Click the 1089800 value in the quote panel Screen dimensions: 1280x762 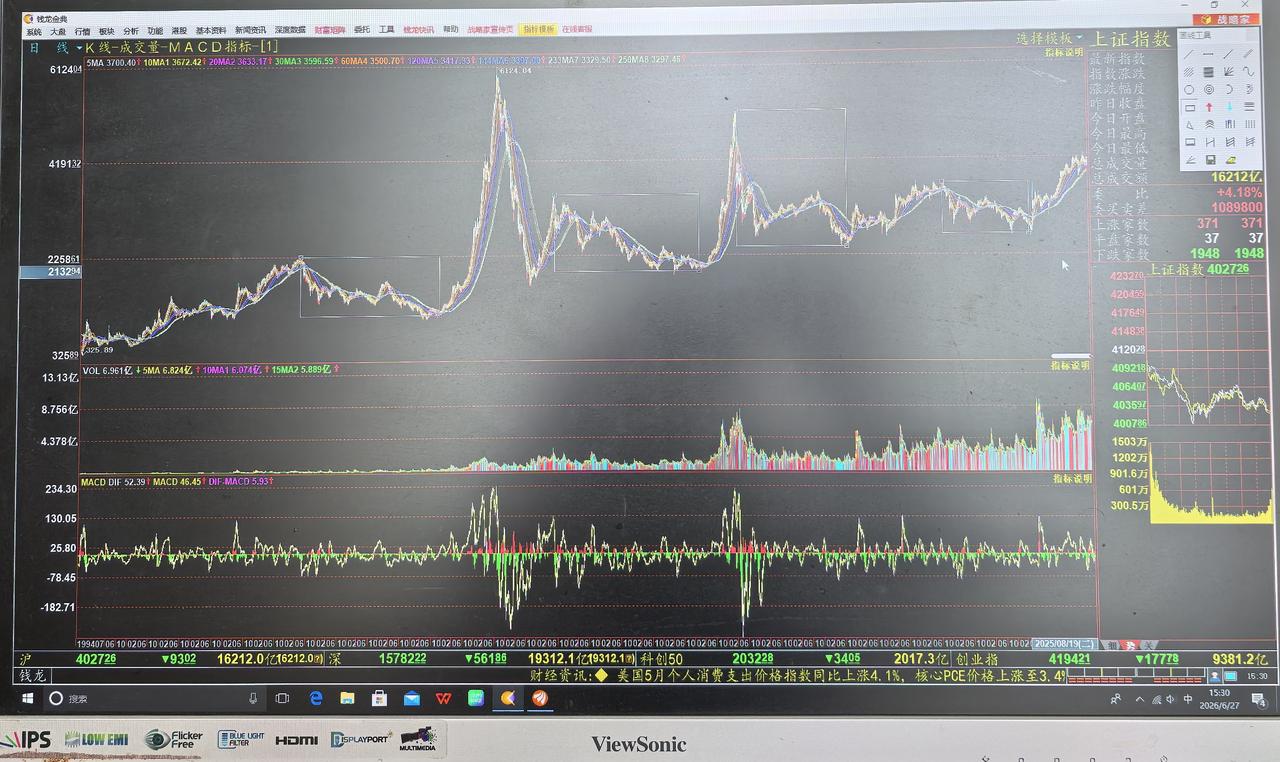[1235, 207]
